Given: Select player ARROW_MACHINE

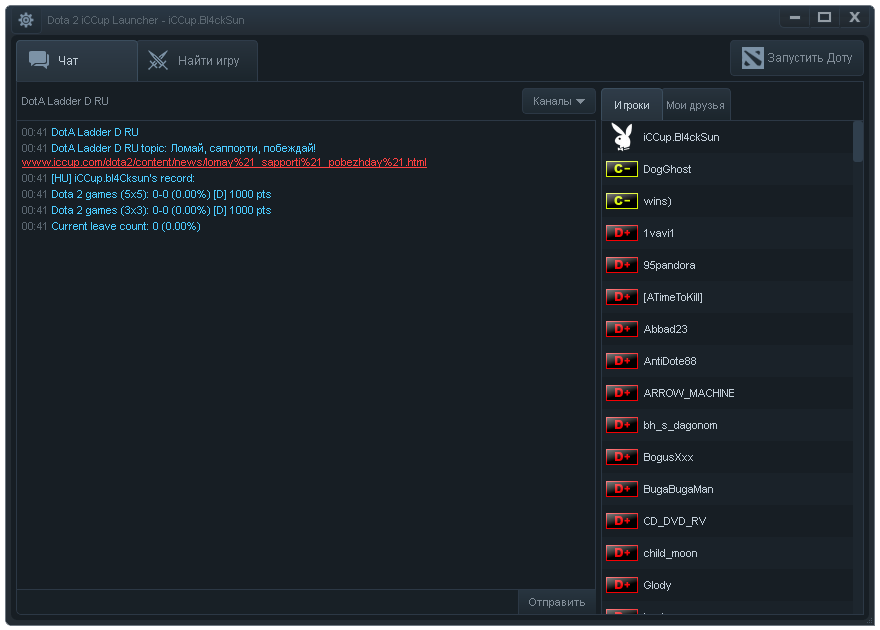Looking at the screenshot, I should [727, 393].
